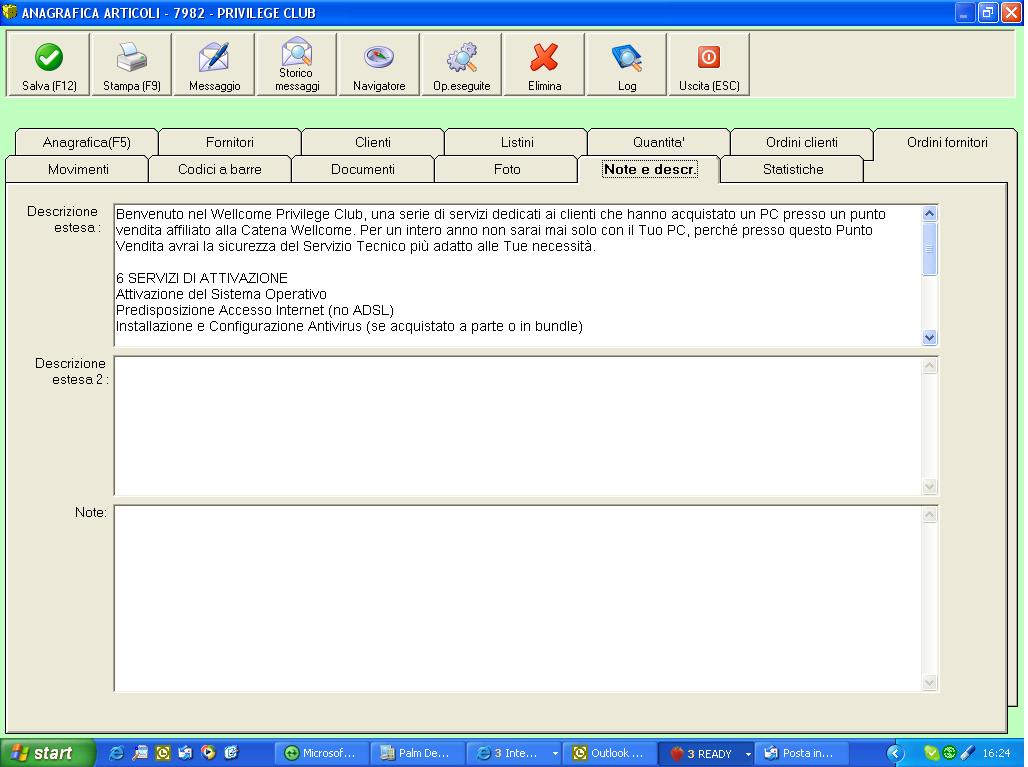Screen dimensions: 1028x767
Task: Click 'Attivazione del Sistema Operativo' line
Action: 221,294
